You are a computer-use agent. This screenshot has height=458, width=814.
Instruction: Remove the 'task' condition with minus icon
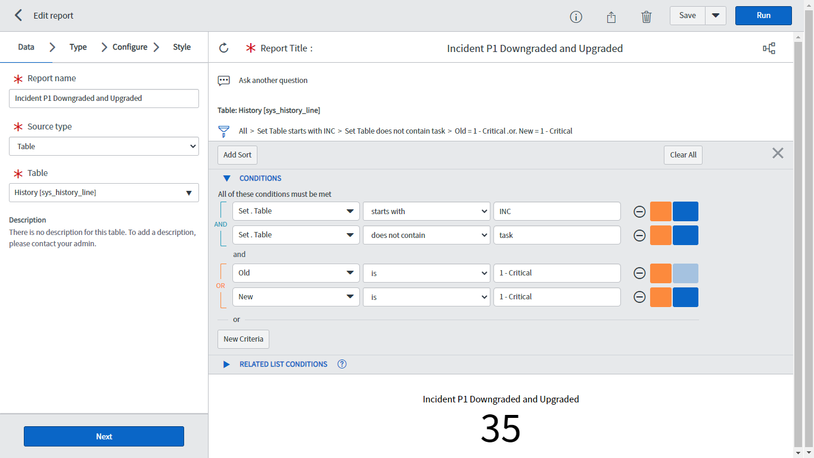[640, 235]
